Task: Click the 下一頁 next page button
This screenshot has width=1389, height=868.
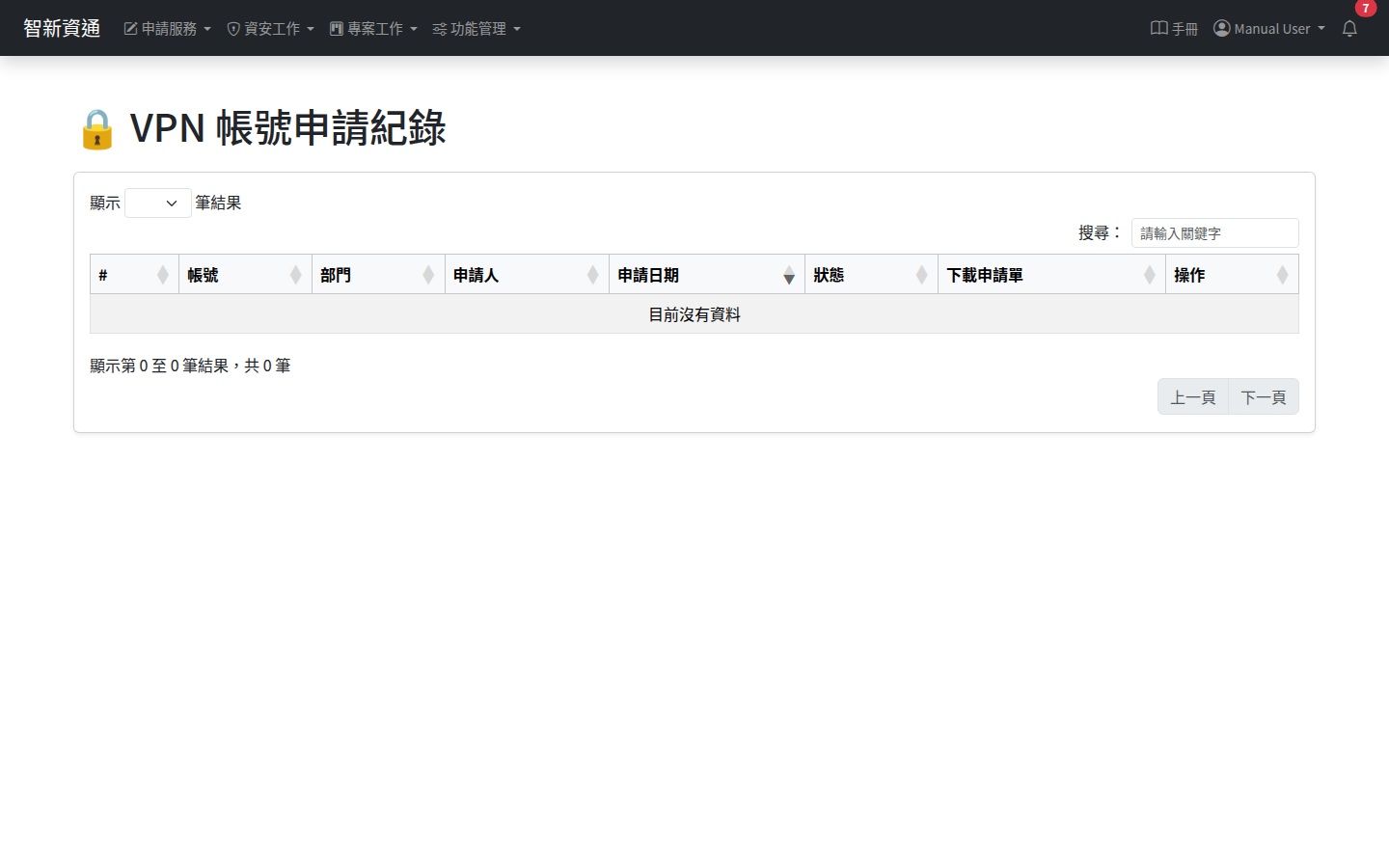Action: point(1264,397)
